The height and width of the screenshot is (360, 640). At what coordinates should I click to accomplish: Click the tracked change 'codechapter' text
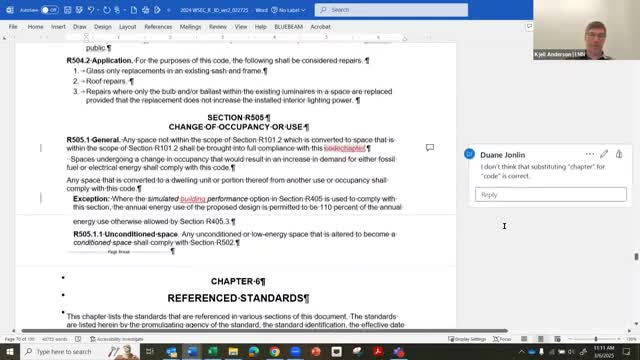click(344, 148)
